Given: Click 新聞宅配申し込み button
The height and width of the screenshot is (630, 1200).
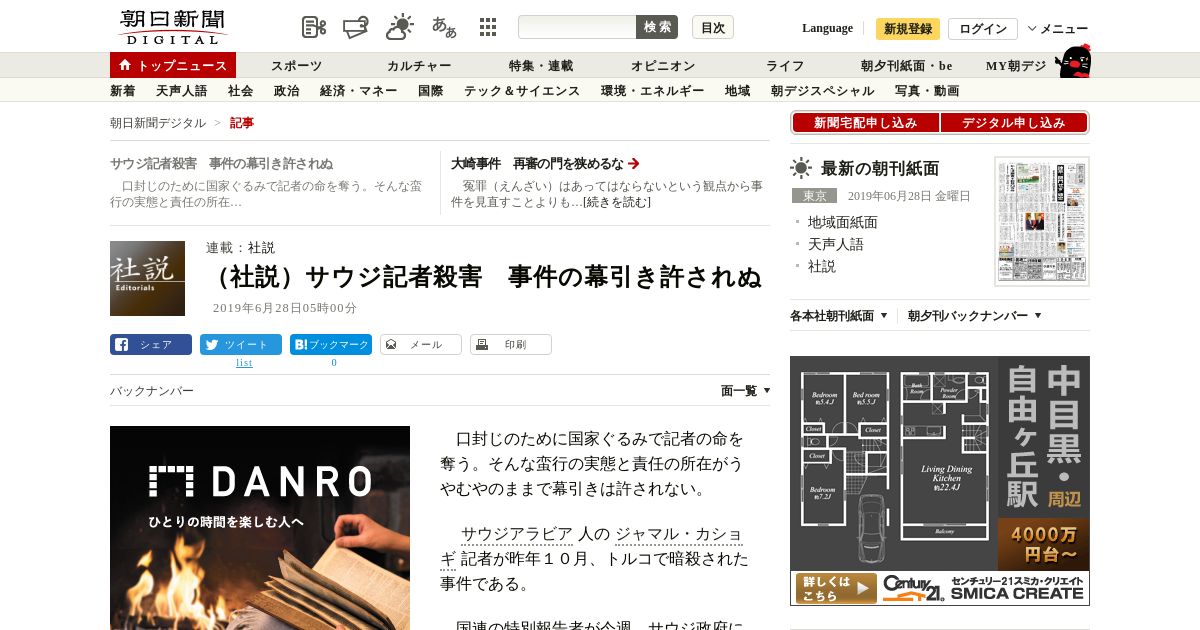Looking at the screenshot, I should point(866,123).
